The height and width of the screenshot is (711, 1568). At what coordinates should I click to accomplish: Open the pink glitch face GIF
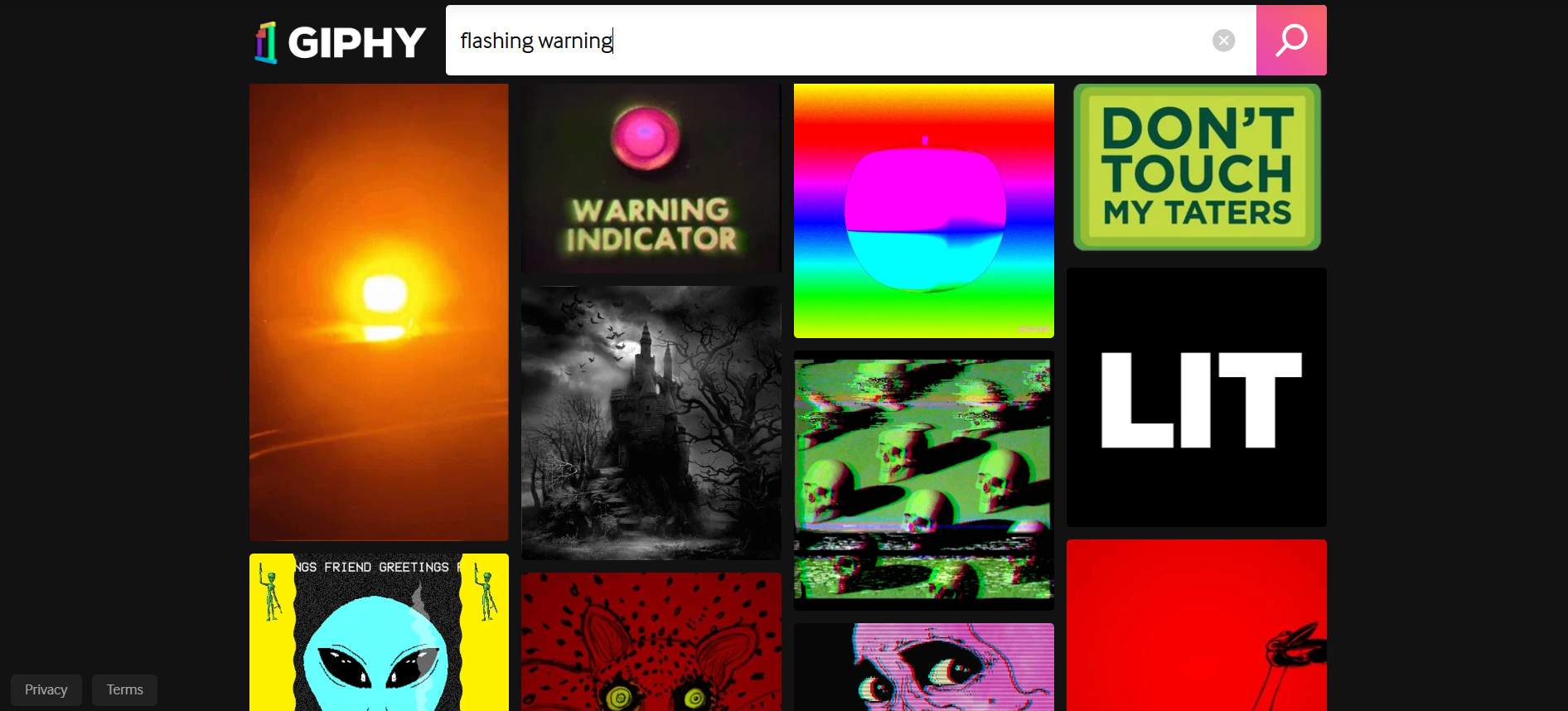click(x=924, y=667)
